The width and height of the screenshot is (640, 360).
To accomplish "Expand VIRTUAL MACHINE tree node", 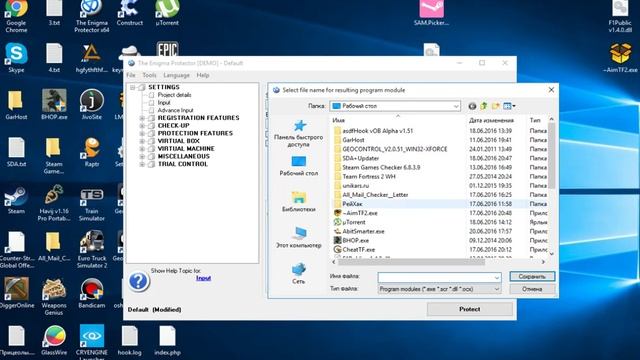I will (x=142, y=149).
